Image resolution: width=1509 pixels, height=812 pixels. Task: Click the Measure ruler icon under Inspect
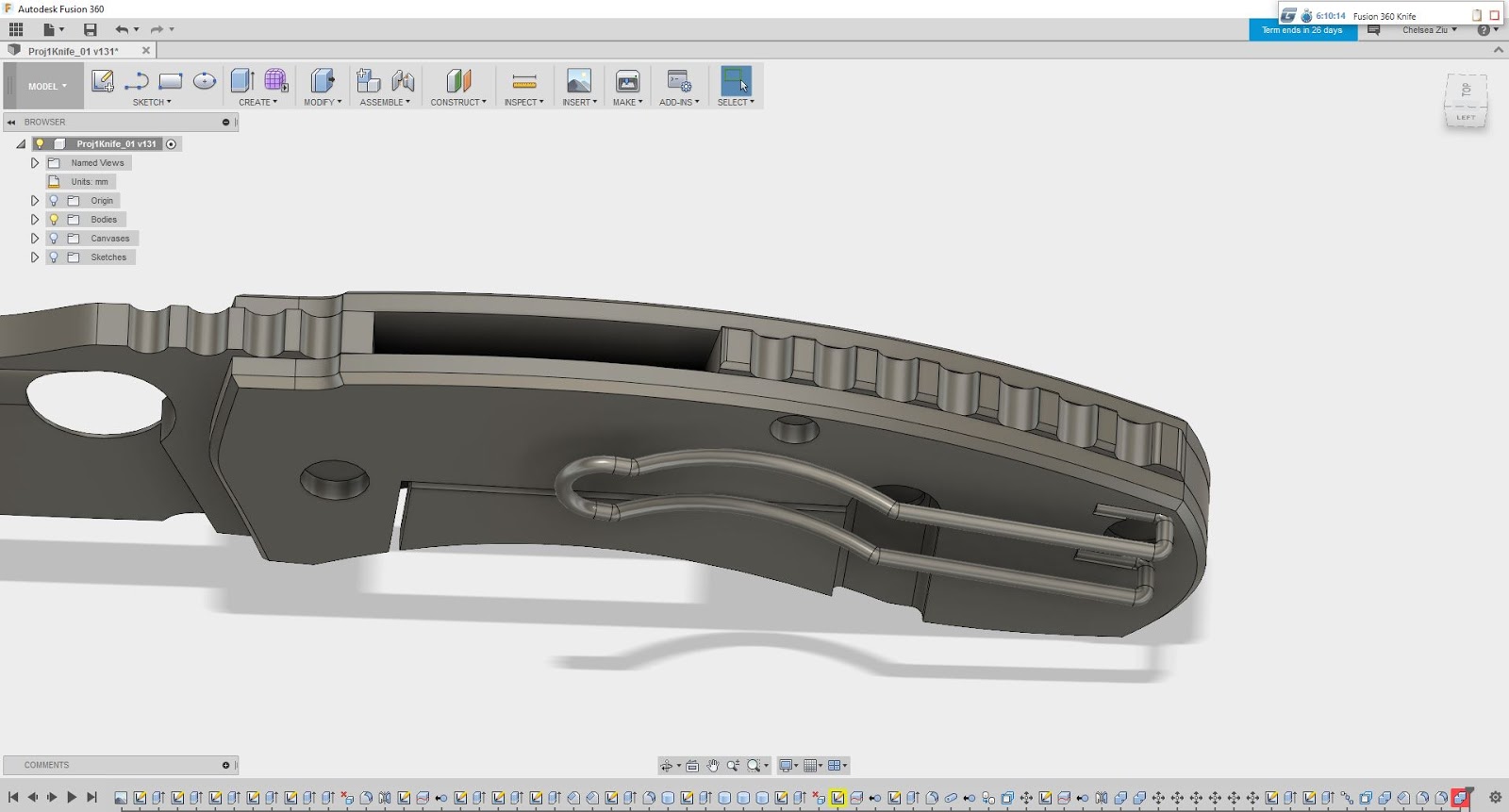click(524, 81)
